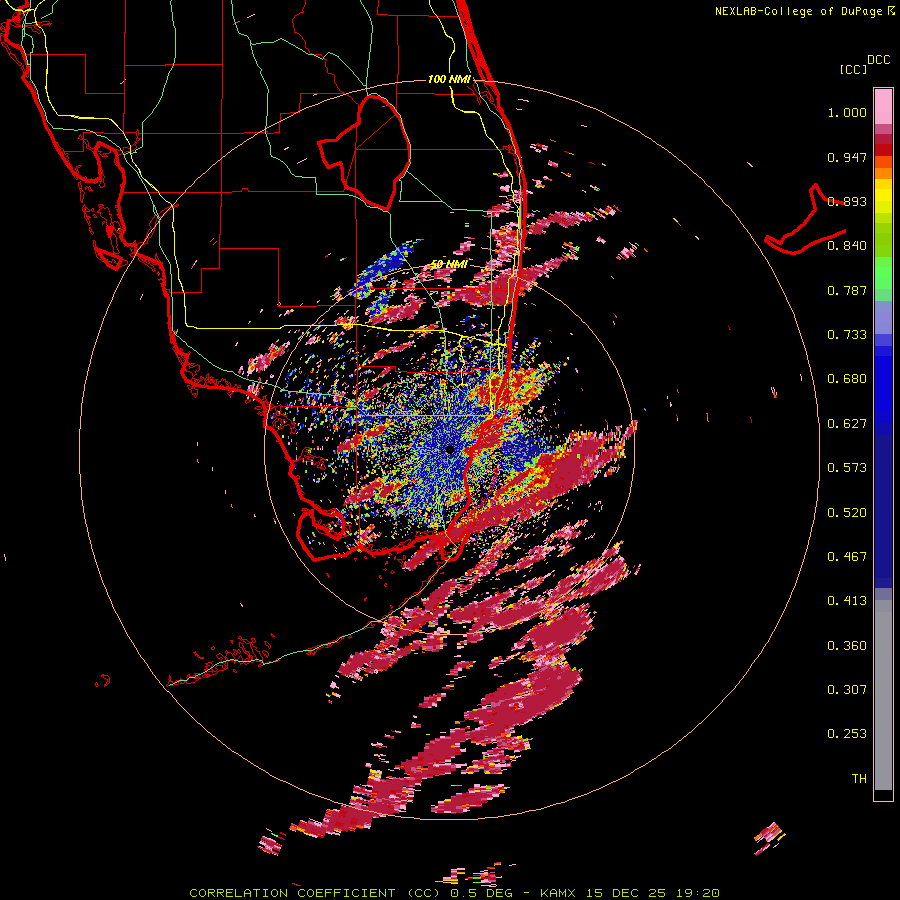Click the 0.893 color scale value

(847, 201)
